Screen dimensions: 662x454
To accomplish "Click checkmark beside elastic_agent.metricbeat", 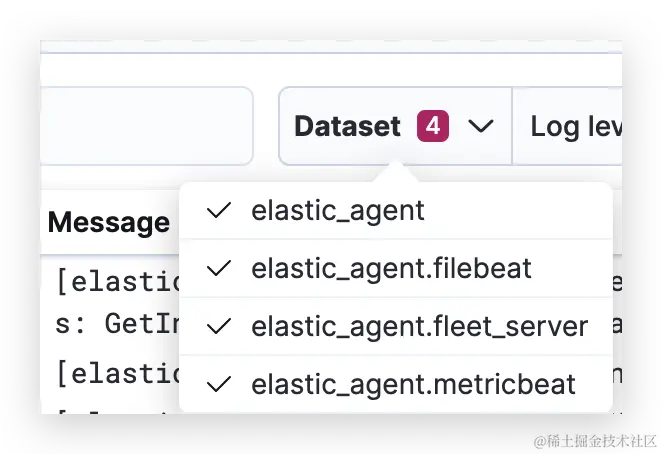I will pyautogui.click(x=218, y=384).
